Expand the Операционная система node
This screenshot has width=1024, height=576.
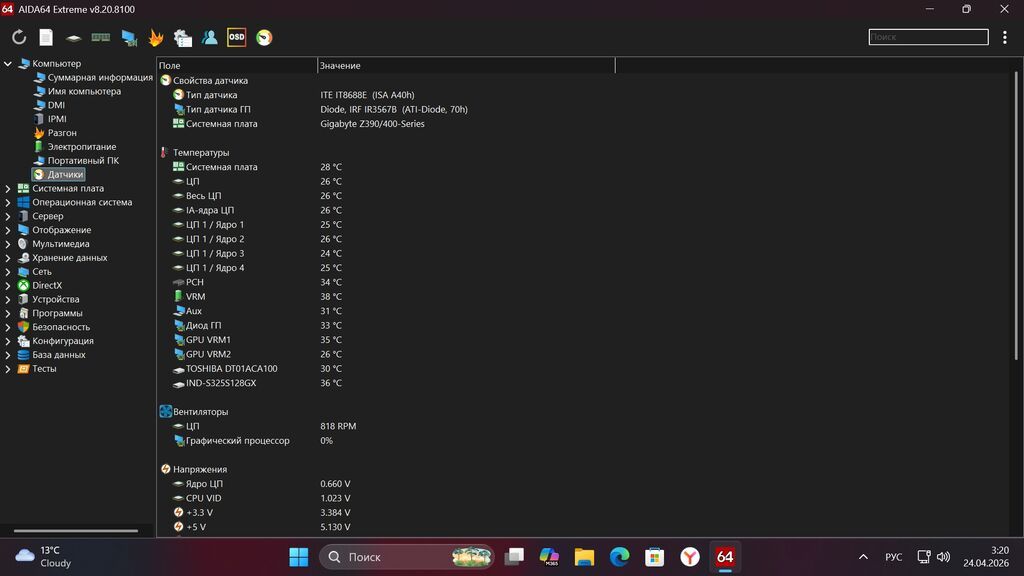pyautogui.click(x=8, y=202)
